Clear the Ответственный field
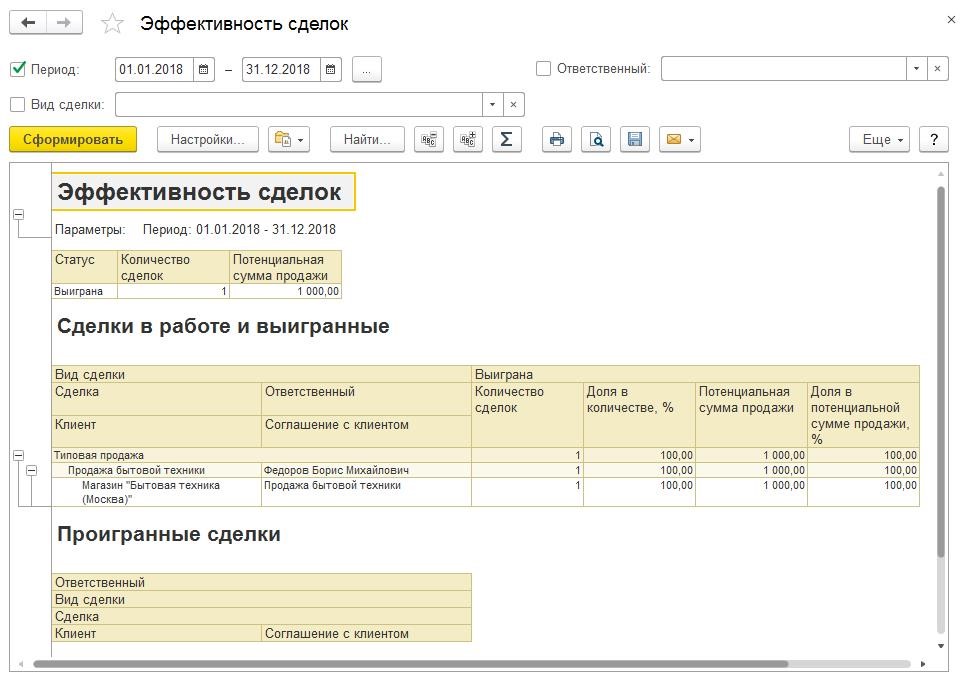This screenshot has width=964, height=681. pos(937,69)
